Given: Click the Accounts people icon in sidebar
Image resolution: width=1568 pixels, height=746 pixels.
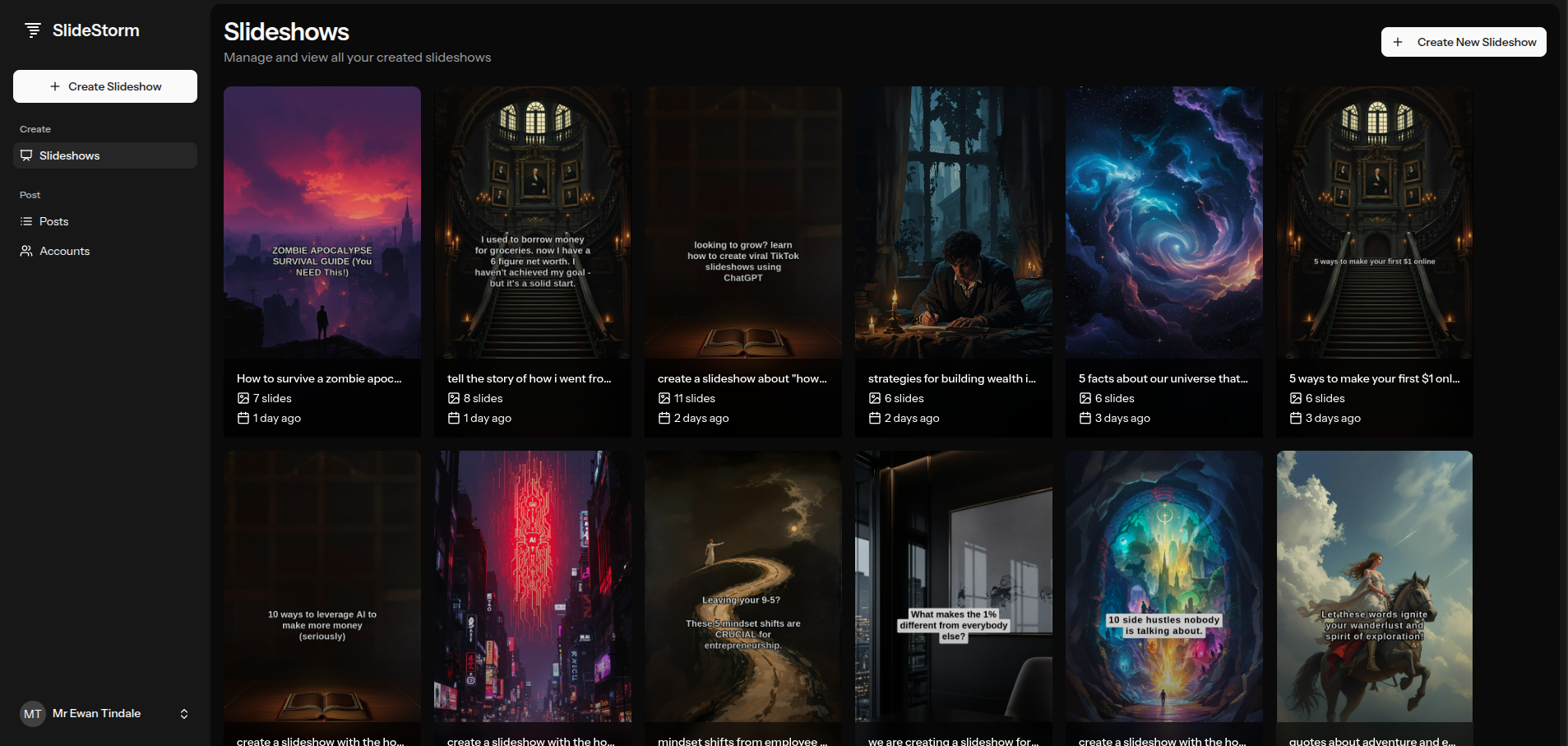Looking at the screenshot, I should tap(26, 251).
